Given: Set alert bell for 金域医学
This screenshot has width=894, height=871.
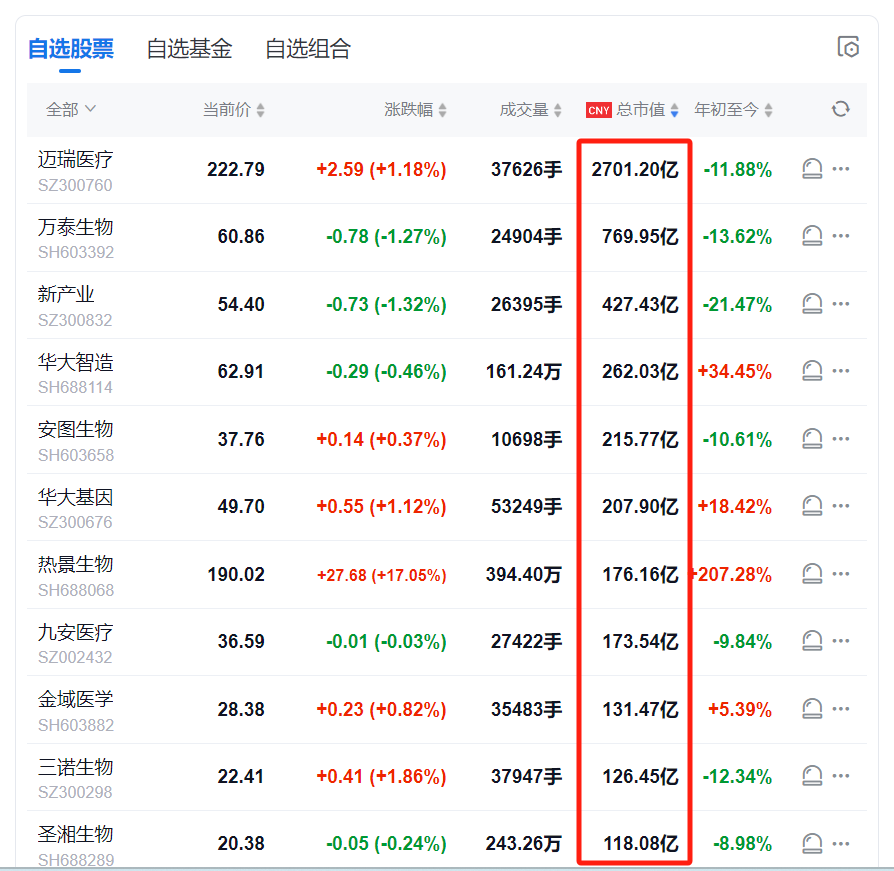Looking at the screenshot, I should (812, 709).
